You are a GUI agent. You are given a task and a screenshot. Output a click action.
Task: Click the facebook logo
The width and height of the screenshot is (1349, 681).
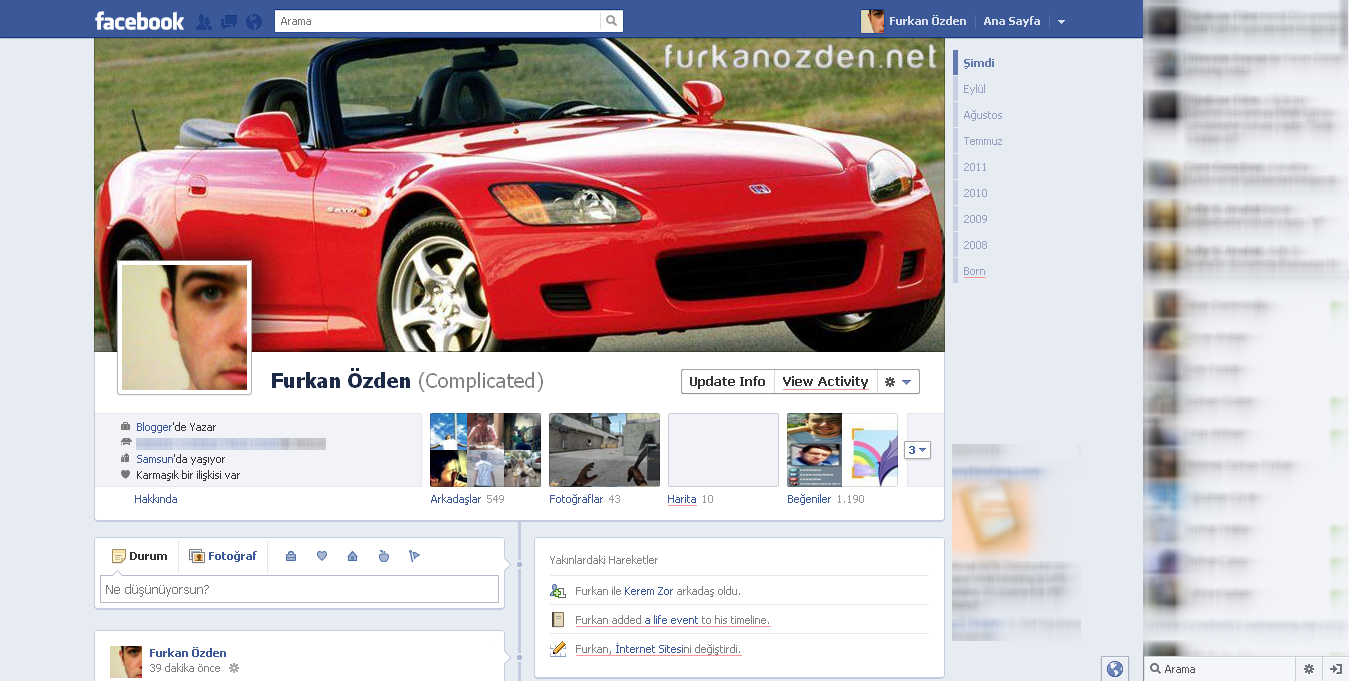coord(139,21)
